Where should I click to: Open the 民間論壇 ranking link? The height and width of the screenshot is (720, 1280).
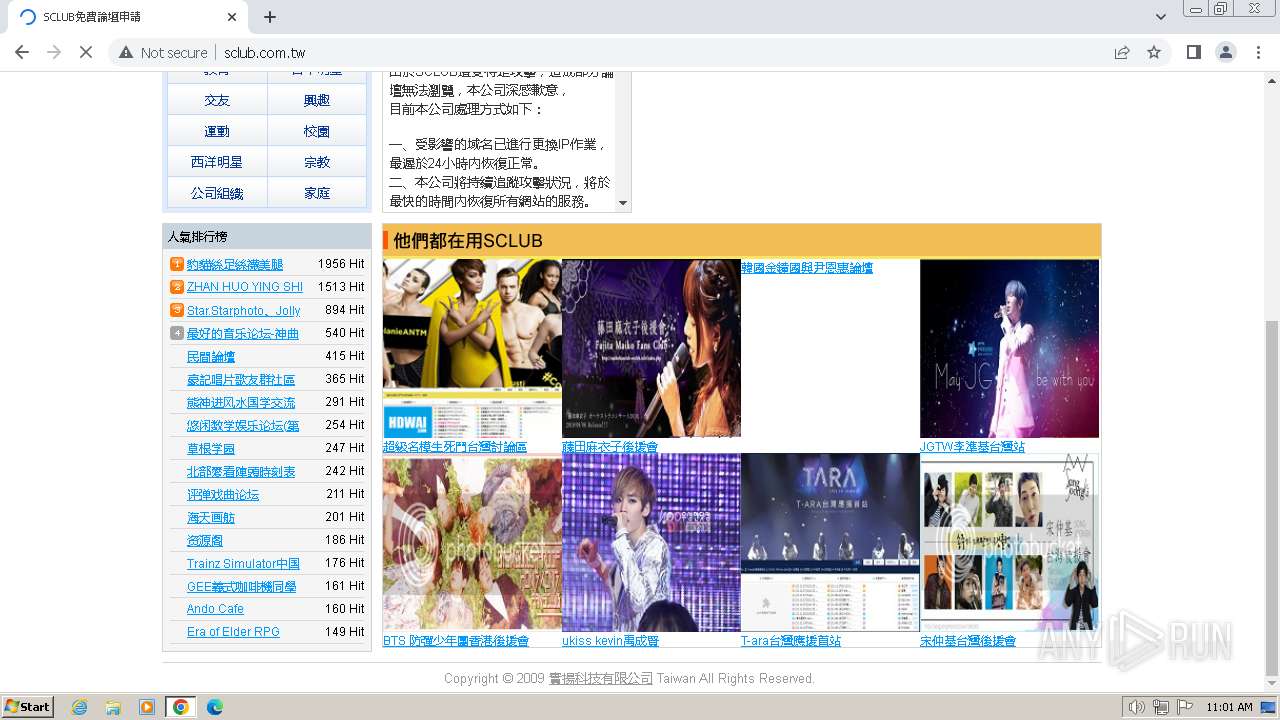(x=211, y=356)
